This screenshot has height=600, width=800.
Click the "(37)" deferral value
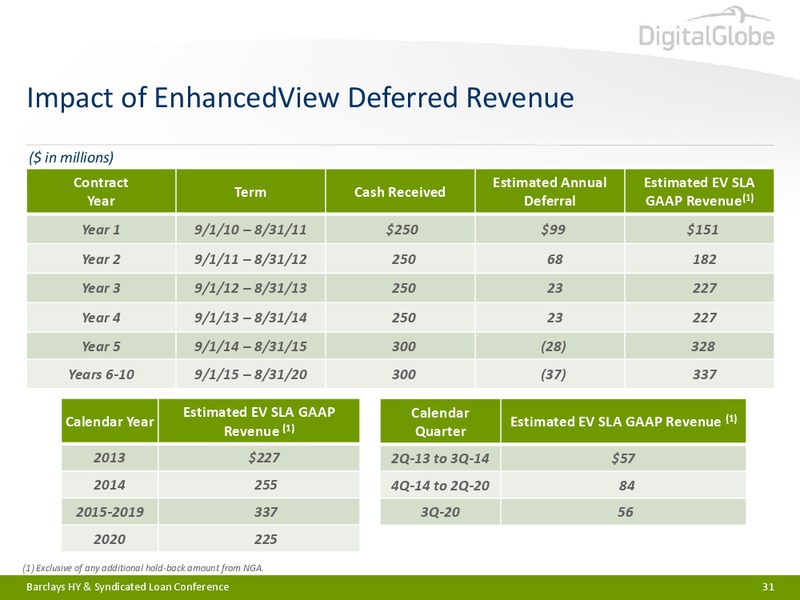(x=553, y=374)
